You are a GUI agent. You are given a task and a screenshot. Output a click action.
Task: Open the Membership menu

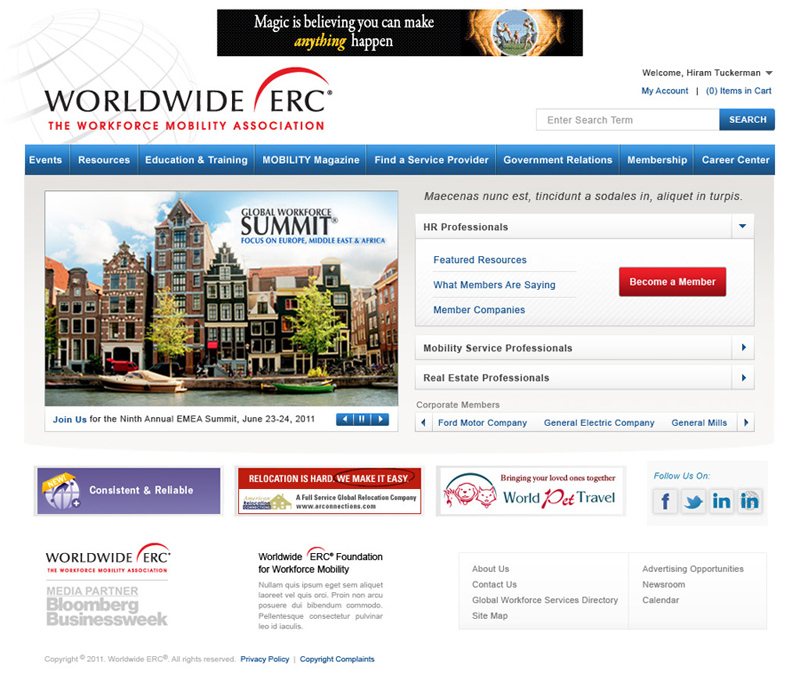[657, 160]
